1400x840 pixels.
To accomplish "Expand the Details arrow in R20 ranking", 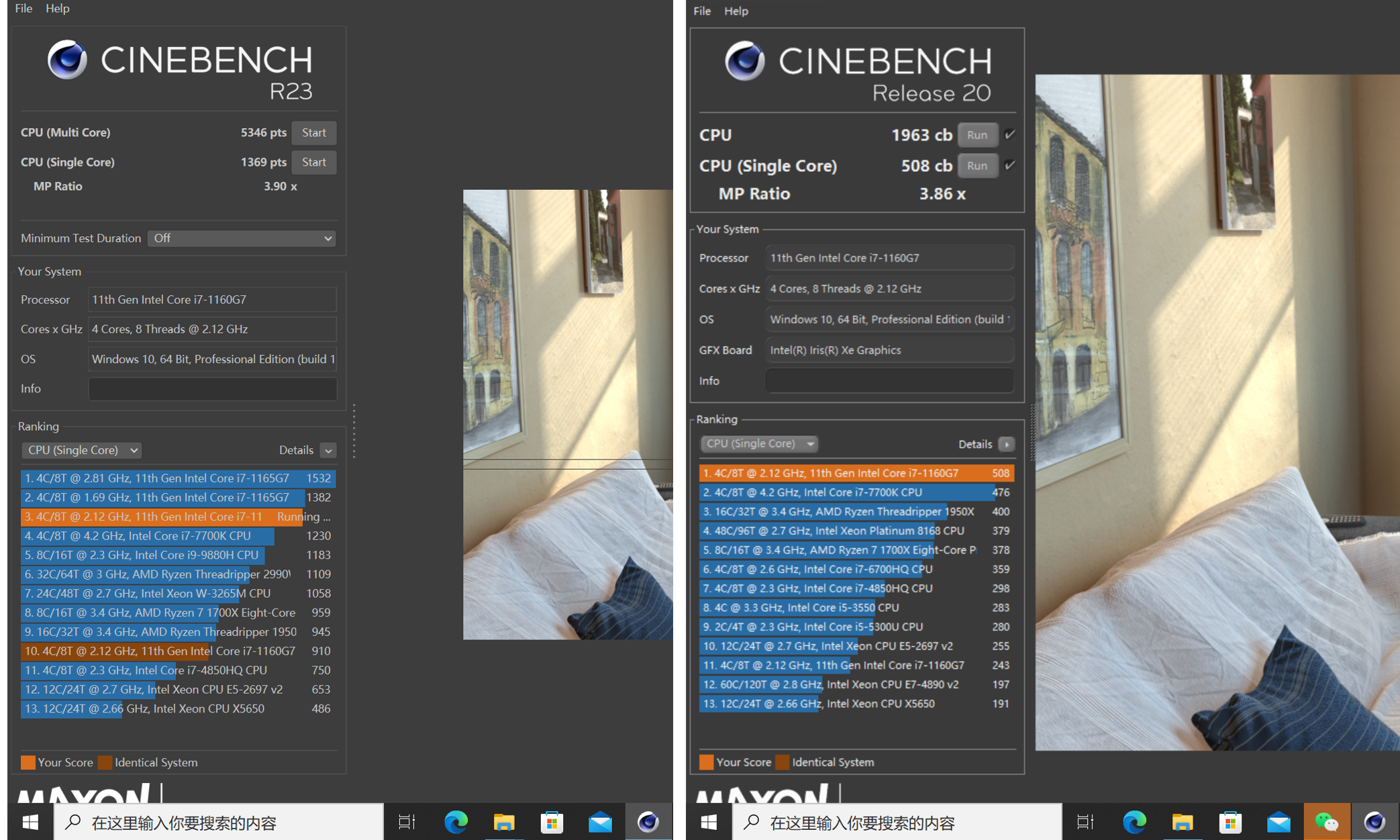I will click(x=1006, y=444).
